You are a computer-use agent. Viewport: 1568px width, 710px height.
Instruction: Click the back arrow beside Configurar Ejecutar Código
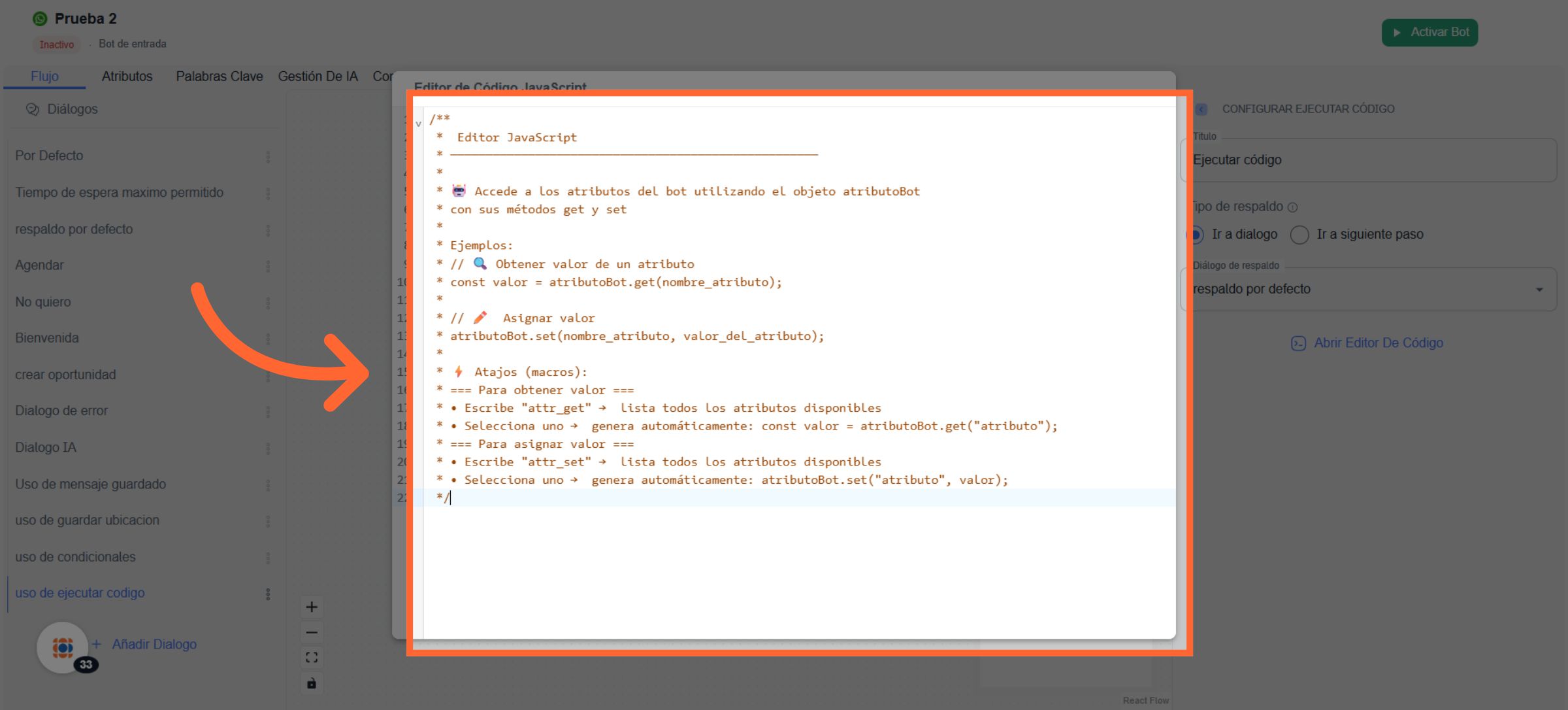point(1201,109)
